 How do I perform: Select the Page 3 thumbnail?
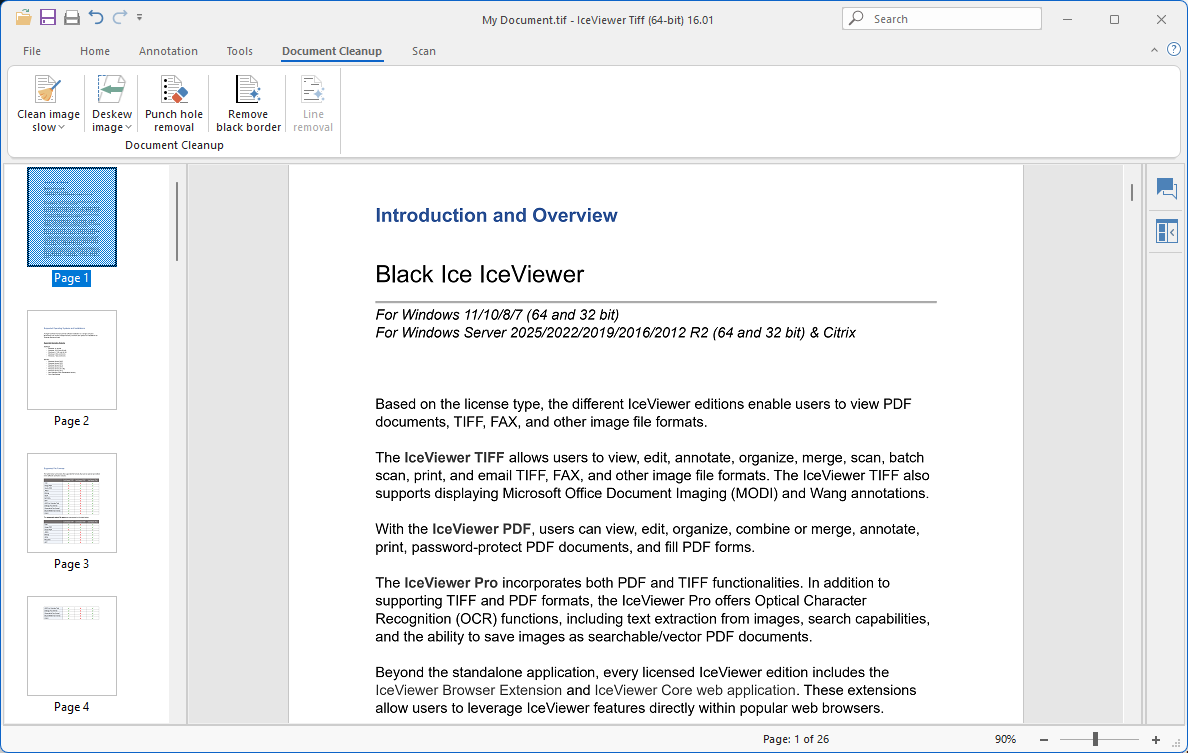[72, 503]
